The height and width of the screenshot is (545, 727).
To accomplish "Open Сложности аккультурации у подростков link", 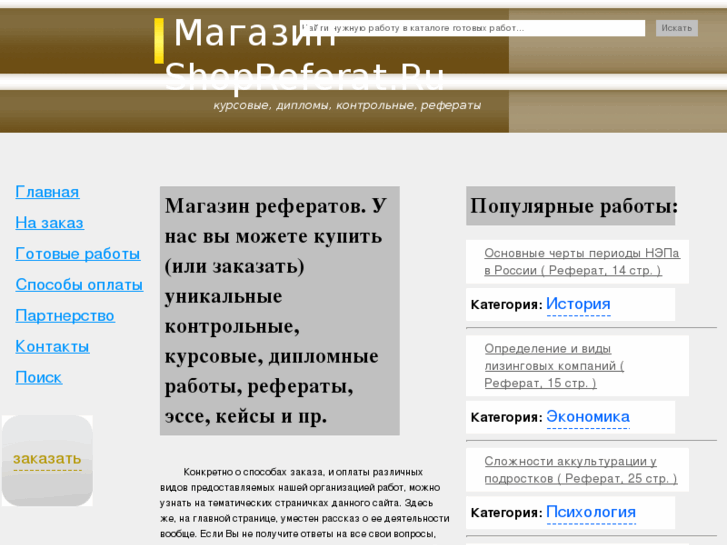I will tap(580, 470).
